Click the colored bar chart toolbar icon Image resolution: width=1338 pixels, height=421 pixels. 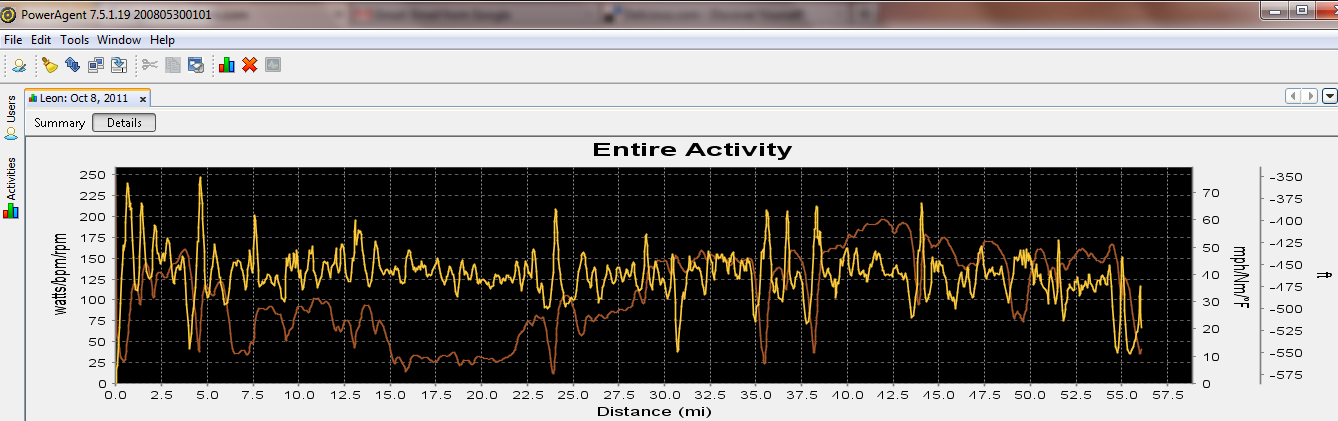227,65
